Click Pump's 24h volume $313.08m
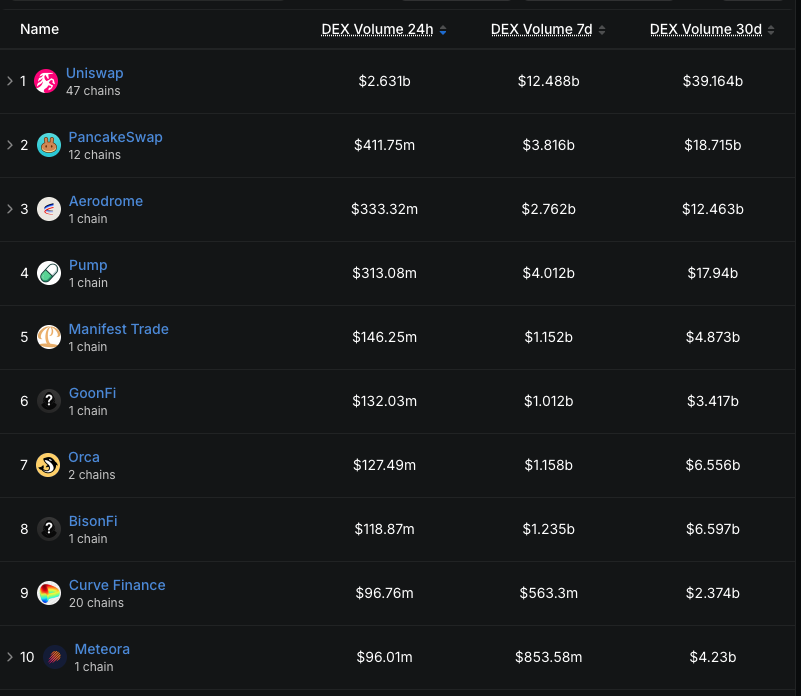The width and height of the screenshot is (801, 696). click(x=384, y=273)
